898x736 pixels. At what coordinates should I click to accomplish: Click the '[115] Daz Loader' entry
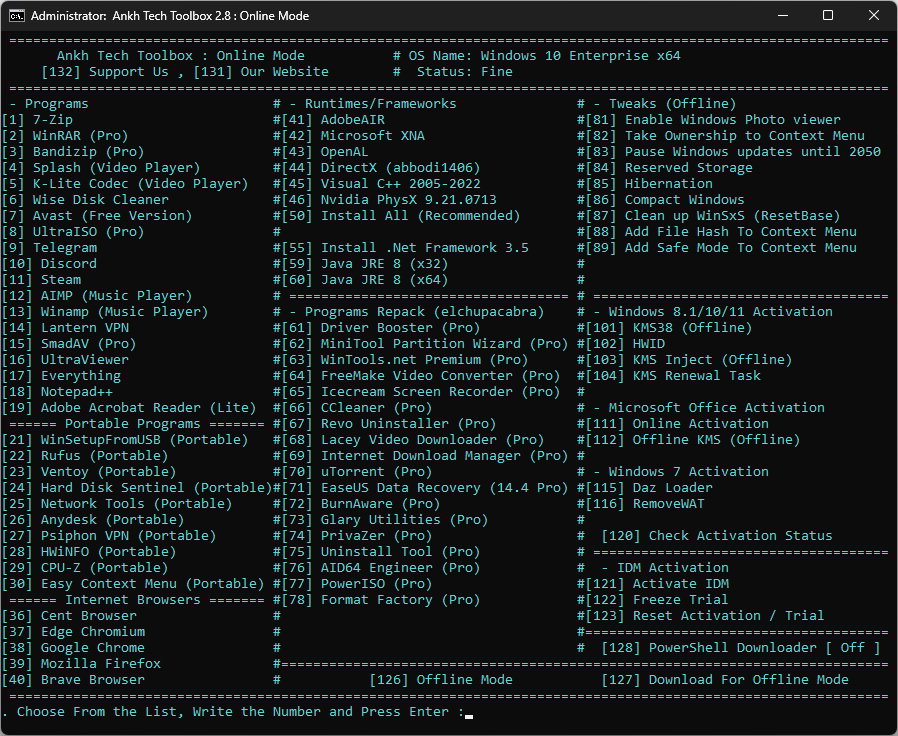(649, 489)
